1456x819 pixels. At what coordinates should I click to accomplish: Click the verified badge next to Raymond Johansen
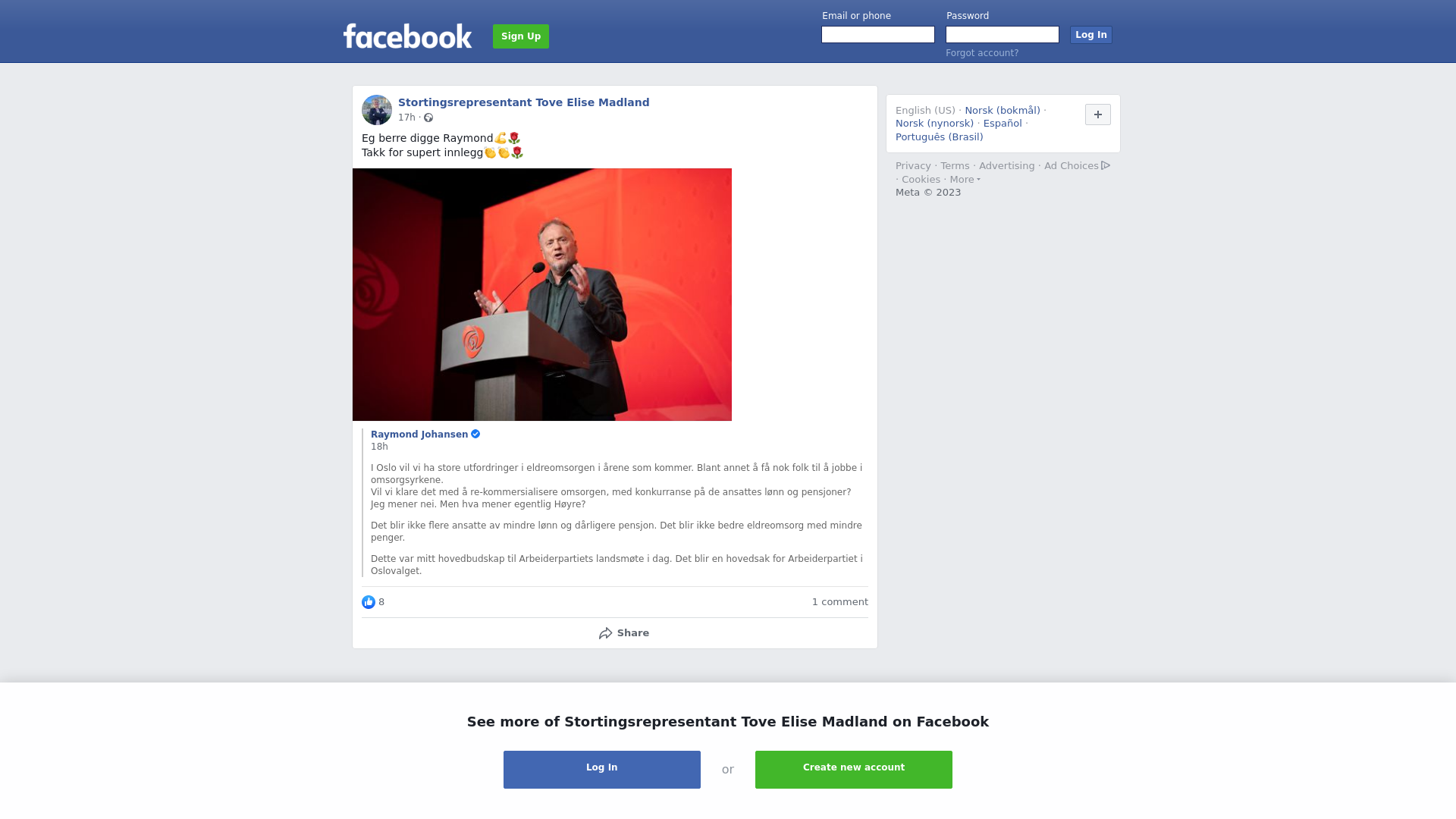(x=475, y=434)
